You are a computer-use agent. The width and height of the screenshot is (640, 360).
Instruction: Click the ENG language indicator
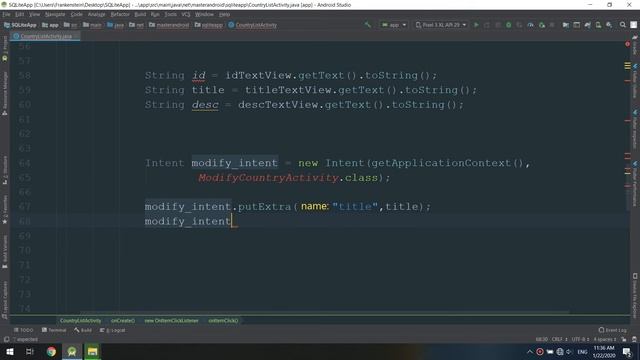click(x=582, y=351)
